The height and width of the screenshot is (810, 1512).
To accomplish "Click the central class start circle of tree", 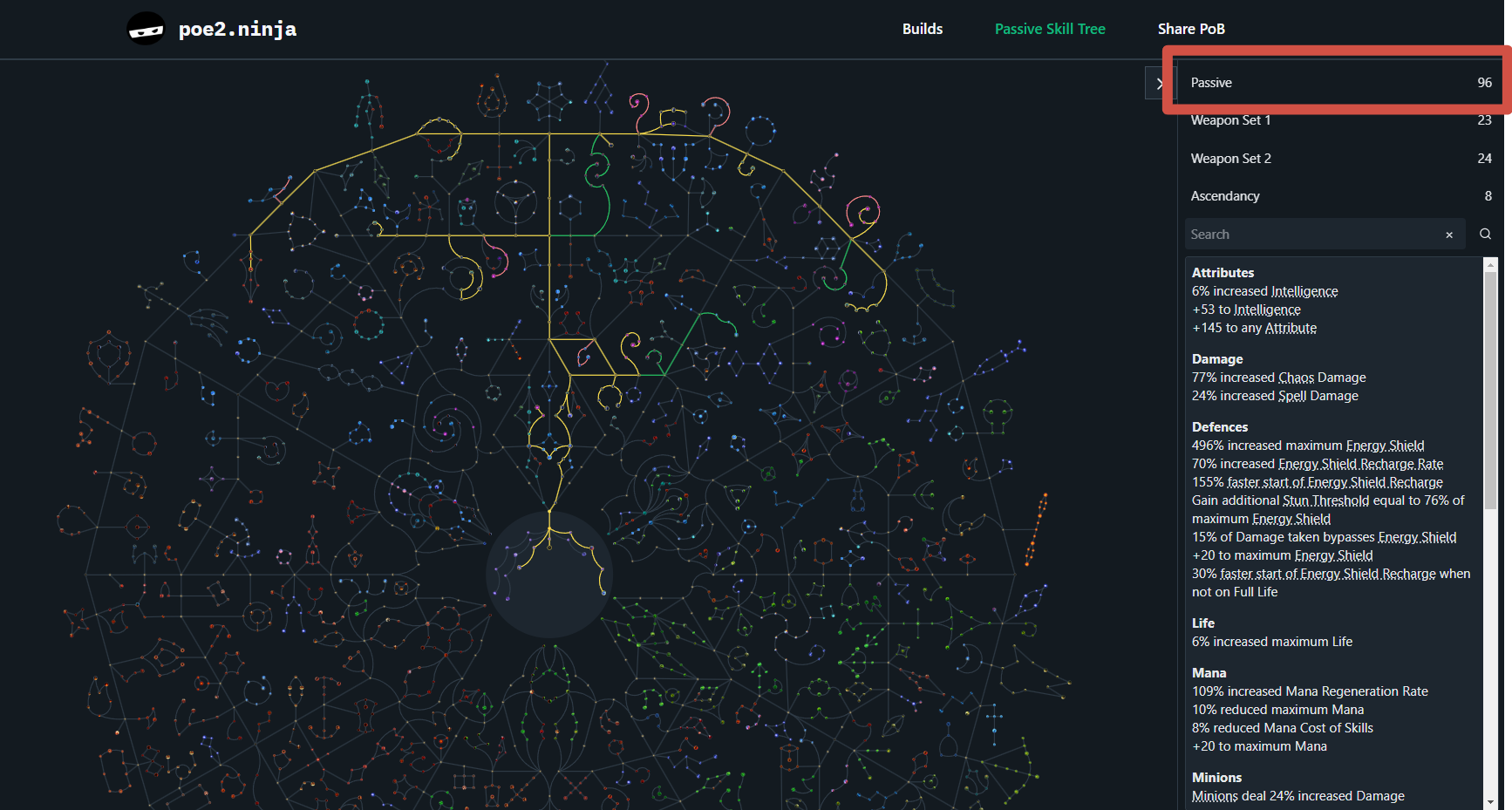I will (549, 574).
